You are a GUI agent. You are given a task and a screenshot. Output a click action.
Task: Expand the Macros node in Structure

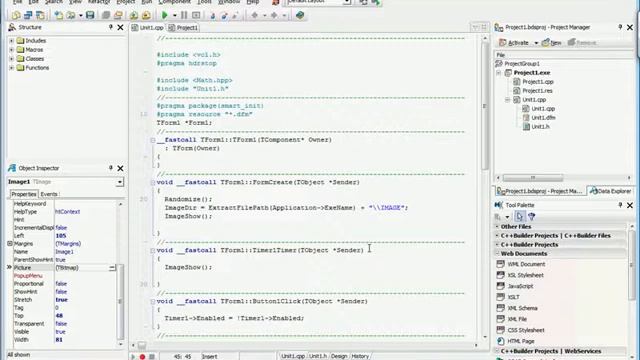click(11, 50)
